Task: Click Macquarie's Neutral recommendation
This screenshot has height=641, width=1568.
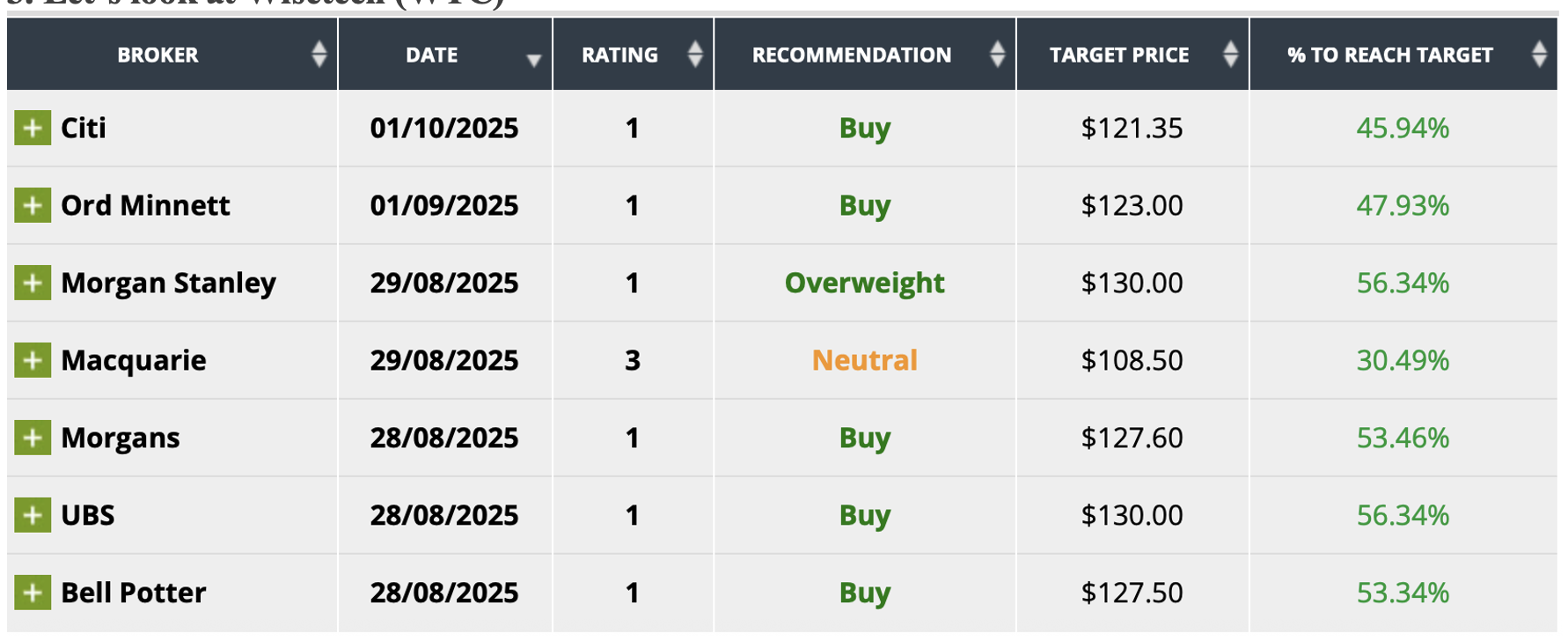Action: click(x=864, y=361)
